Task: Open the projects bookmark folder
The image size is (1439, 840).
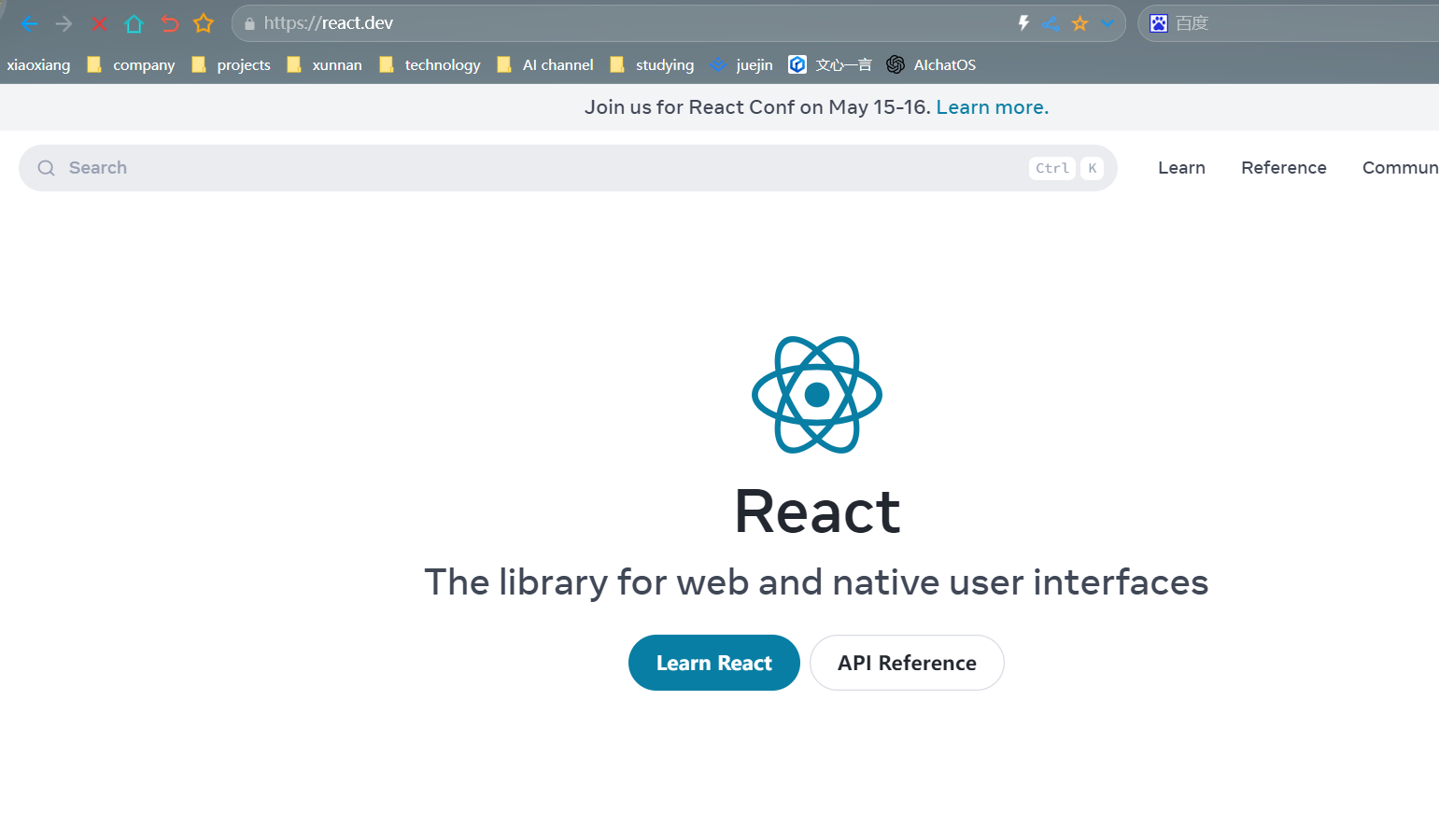Action: [231, 64]
